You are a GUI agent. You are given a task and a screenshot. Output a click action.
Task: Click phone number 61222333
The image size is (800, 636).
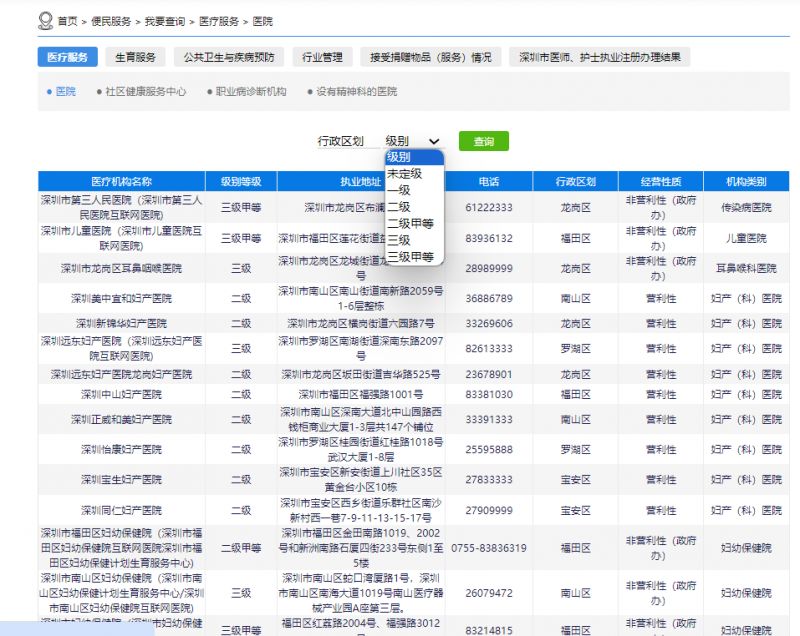click(x=489, y=208)
